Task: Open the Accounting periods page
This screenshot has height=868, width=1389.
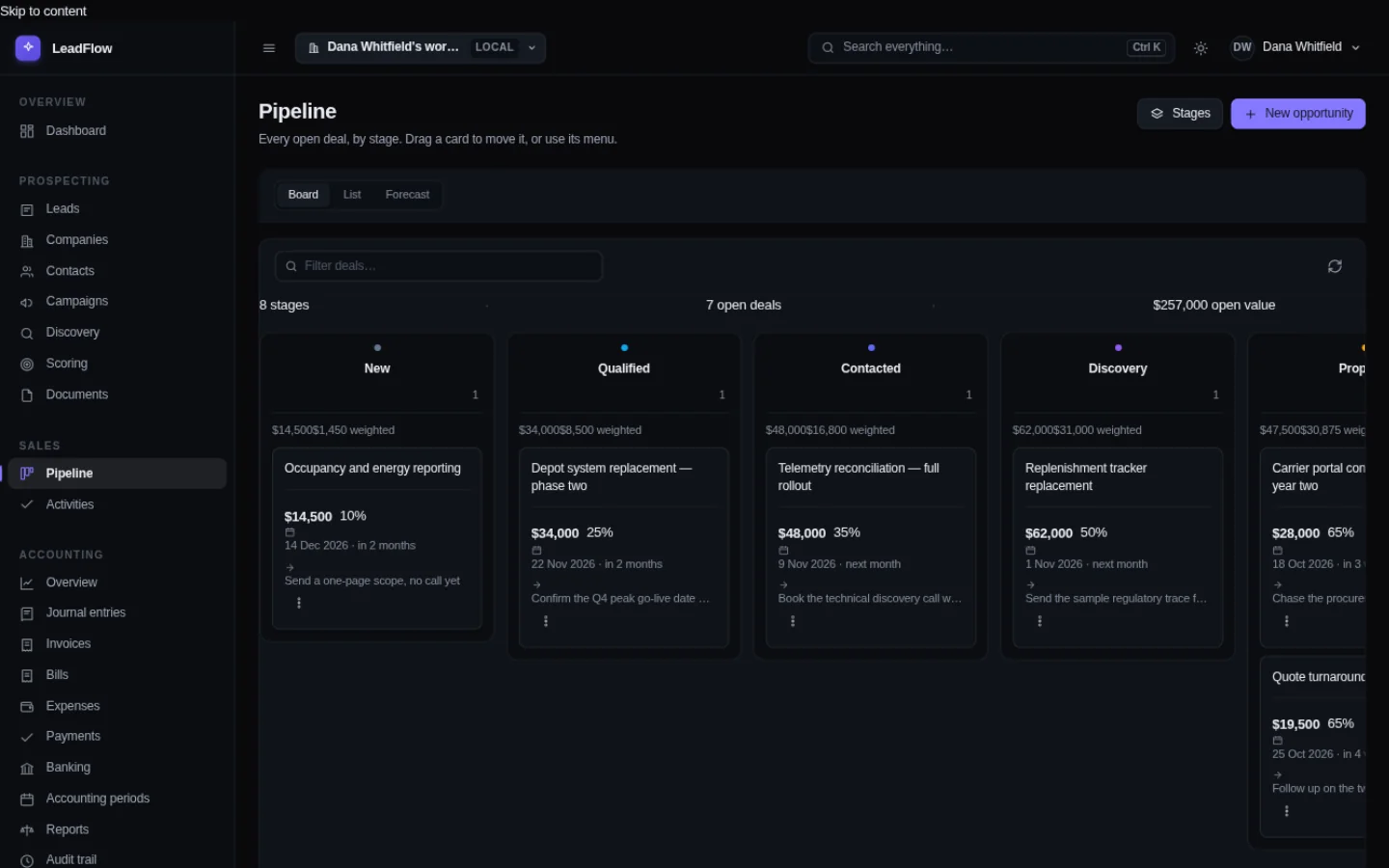Action: click(x=118, y=799)
